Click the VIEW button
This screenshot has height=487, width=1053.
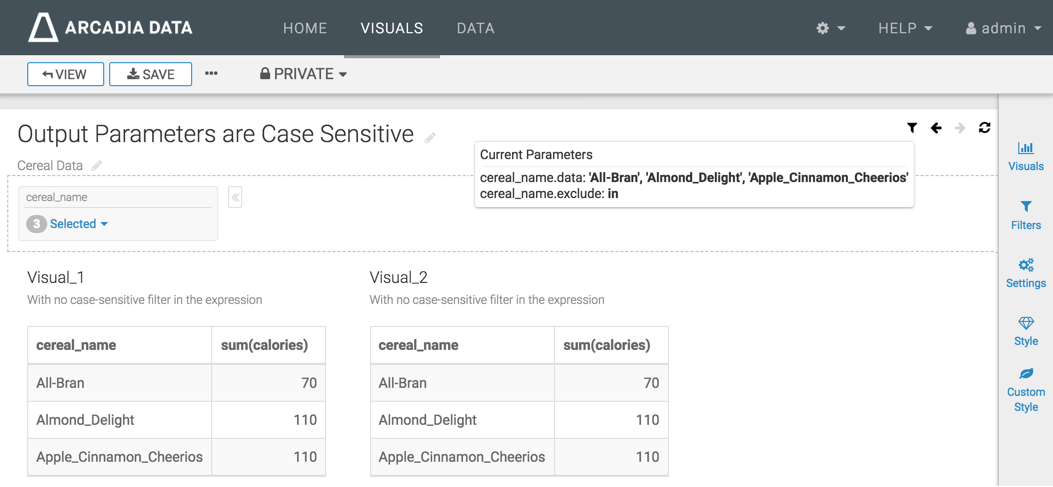pyautogui.click(x=65, y=74)
